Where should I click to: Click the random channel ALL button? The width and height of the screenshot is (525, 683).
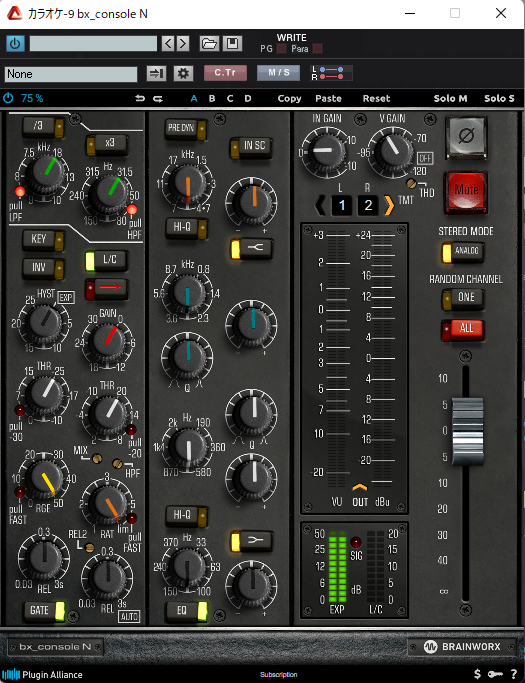click(x=463, y=329)
